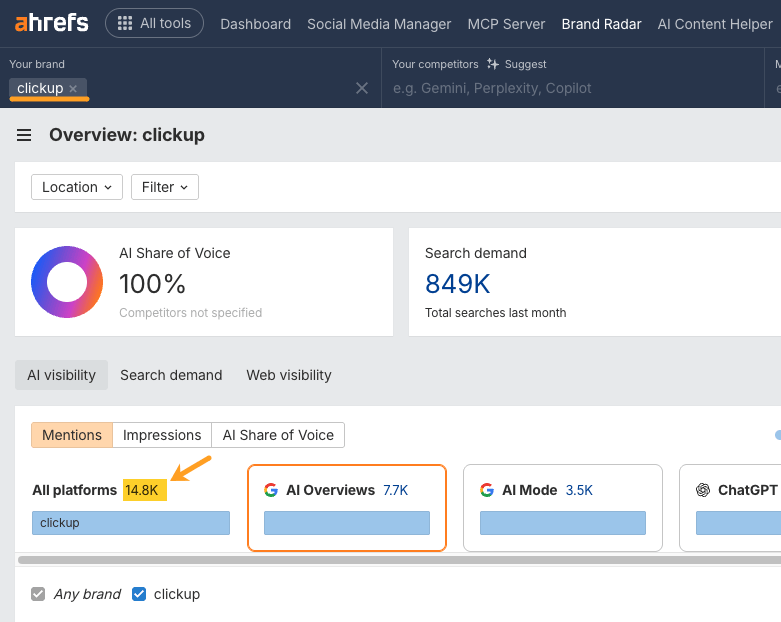Screen dimensions: 781x622
Task: Uncheck the clickup checkbox
Action: pyautogui.click(x=139, y=594)
